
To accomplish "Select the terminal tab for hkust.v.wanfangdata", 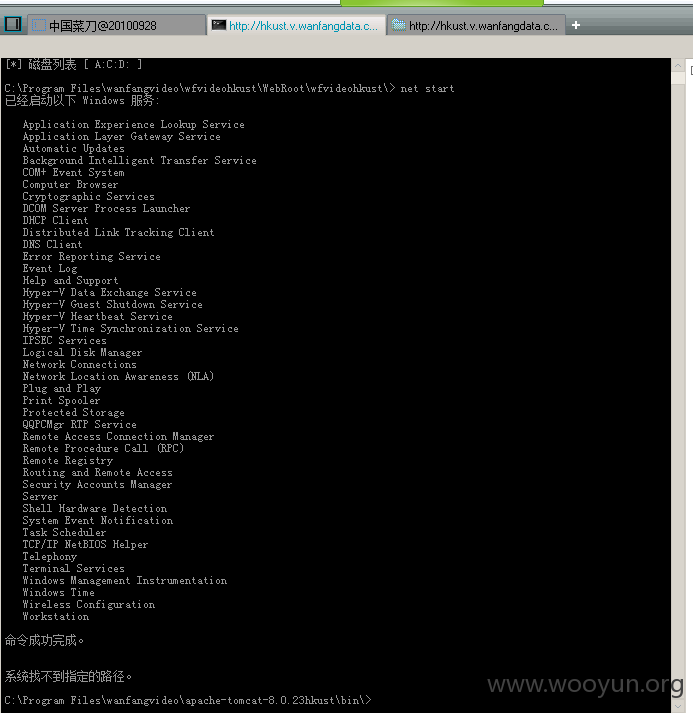I will click(297, 25).
